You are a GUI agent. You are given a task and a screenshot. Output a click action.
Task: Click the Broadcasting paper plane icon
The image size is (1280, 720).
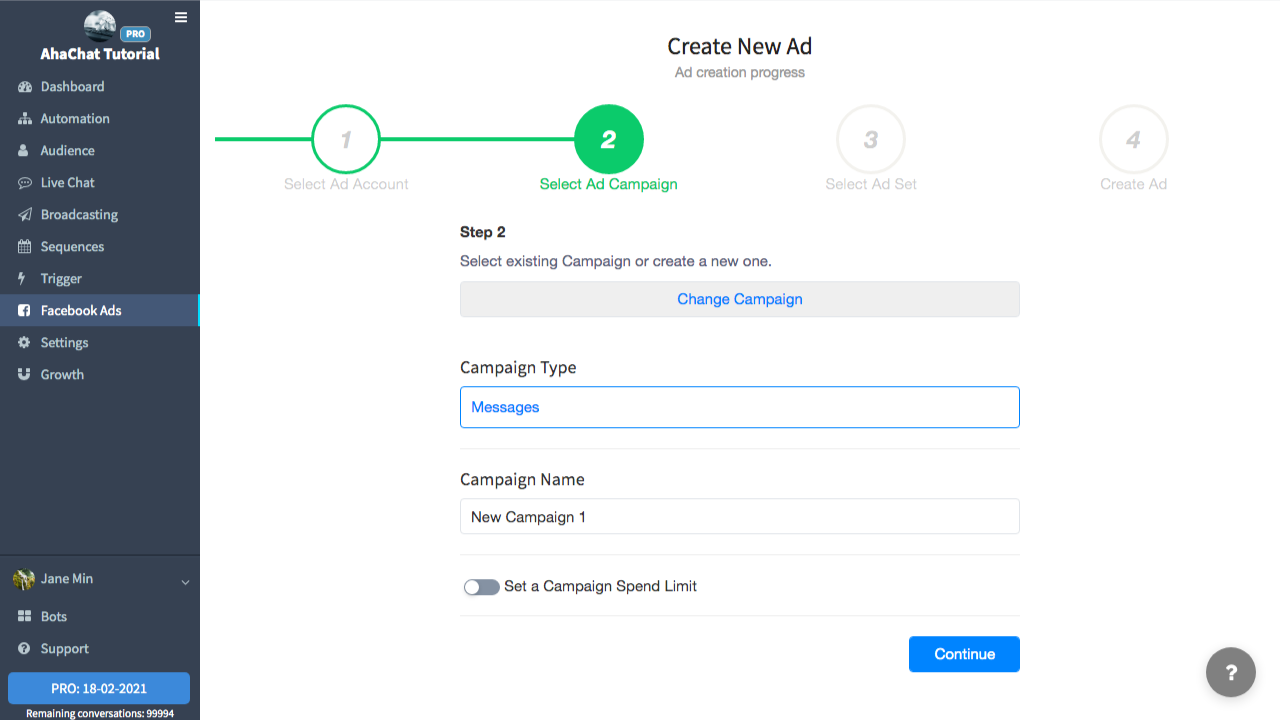tap(25, 215)
